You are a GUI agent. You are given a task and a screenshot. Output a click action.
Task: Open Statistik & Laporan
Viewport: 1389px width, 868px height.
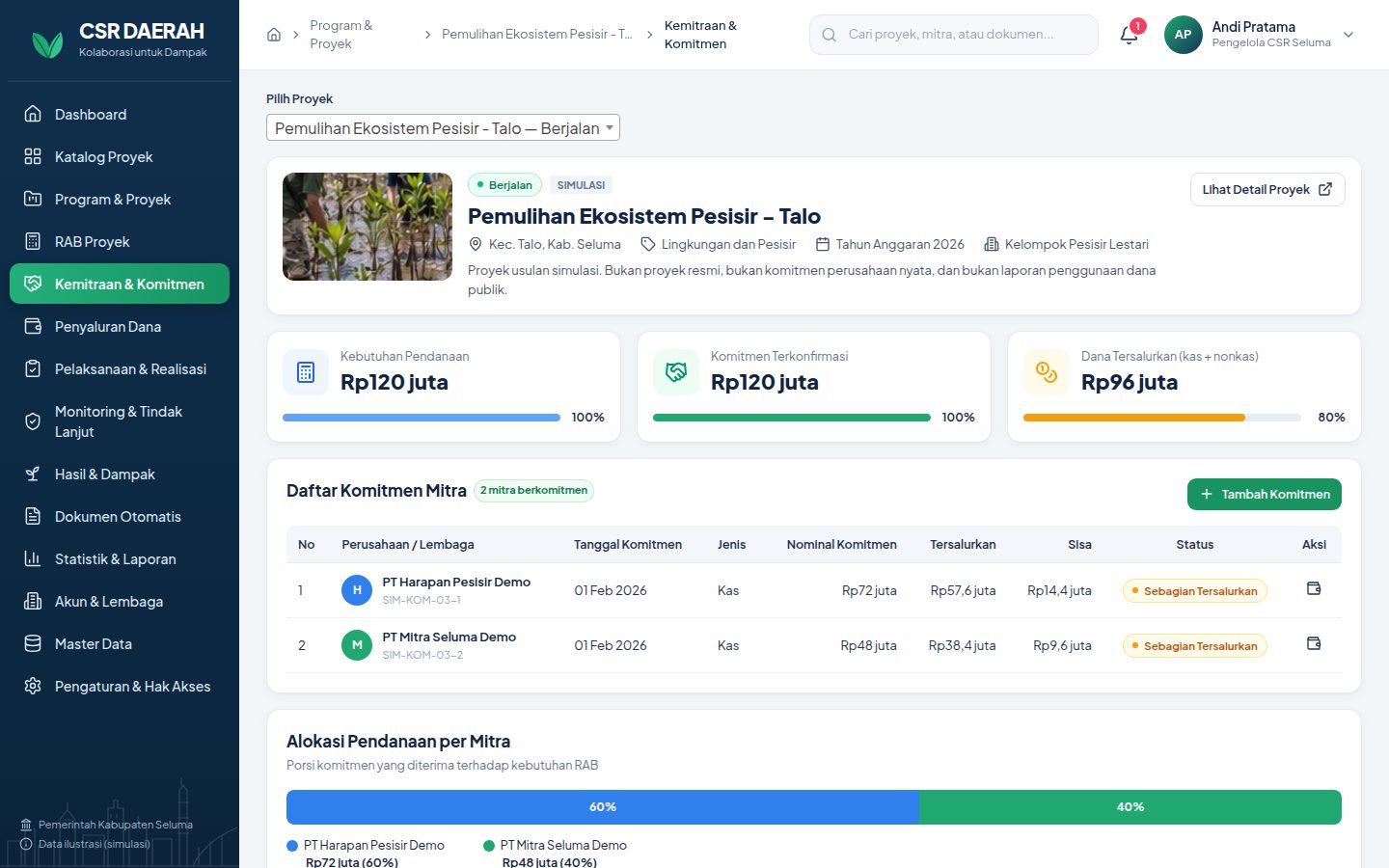[120, 558]
